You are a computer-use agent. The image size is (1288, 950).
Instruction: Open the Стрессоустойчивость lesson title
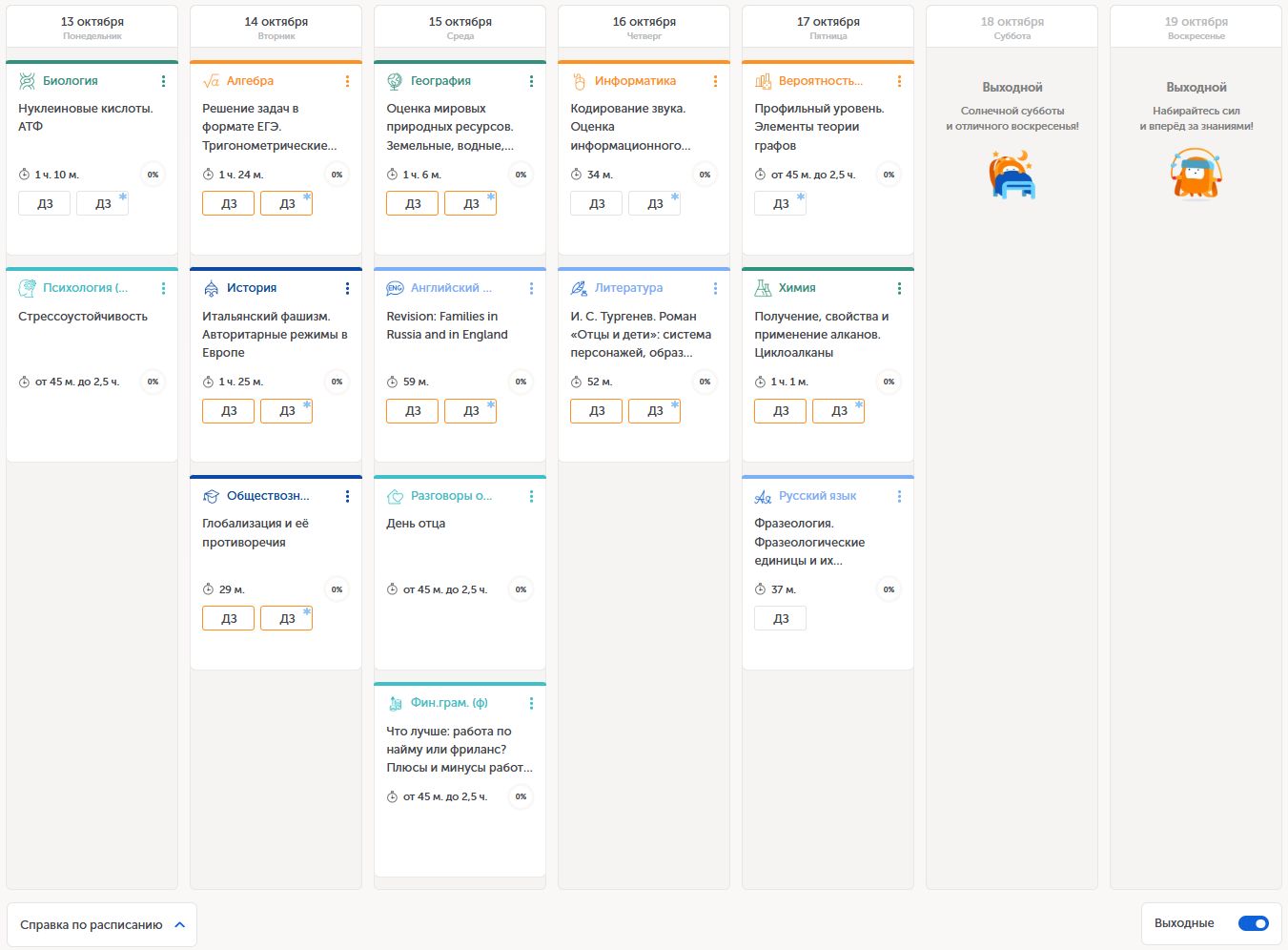click(83, 317)
